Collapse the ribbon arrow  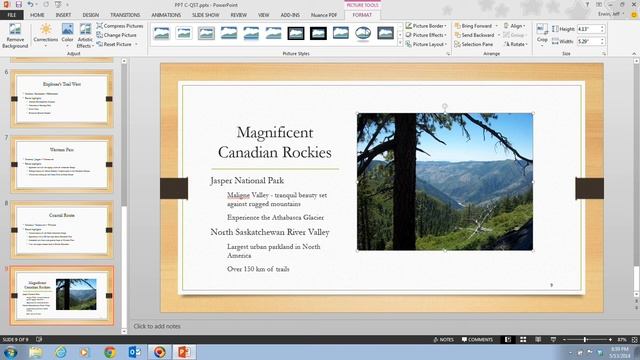point(634,53)
